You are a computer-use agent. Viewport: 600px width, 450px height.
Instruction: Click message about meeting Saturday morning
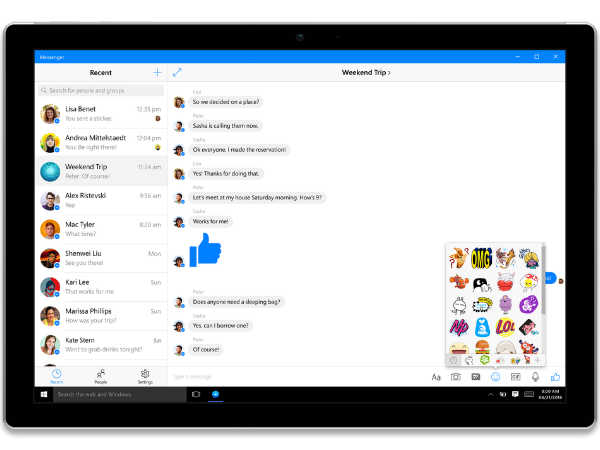[257, 197]
